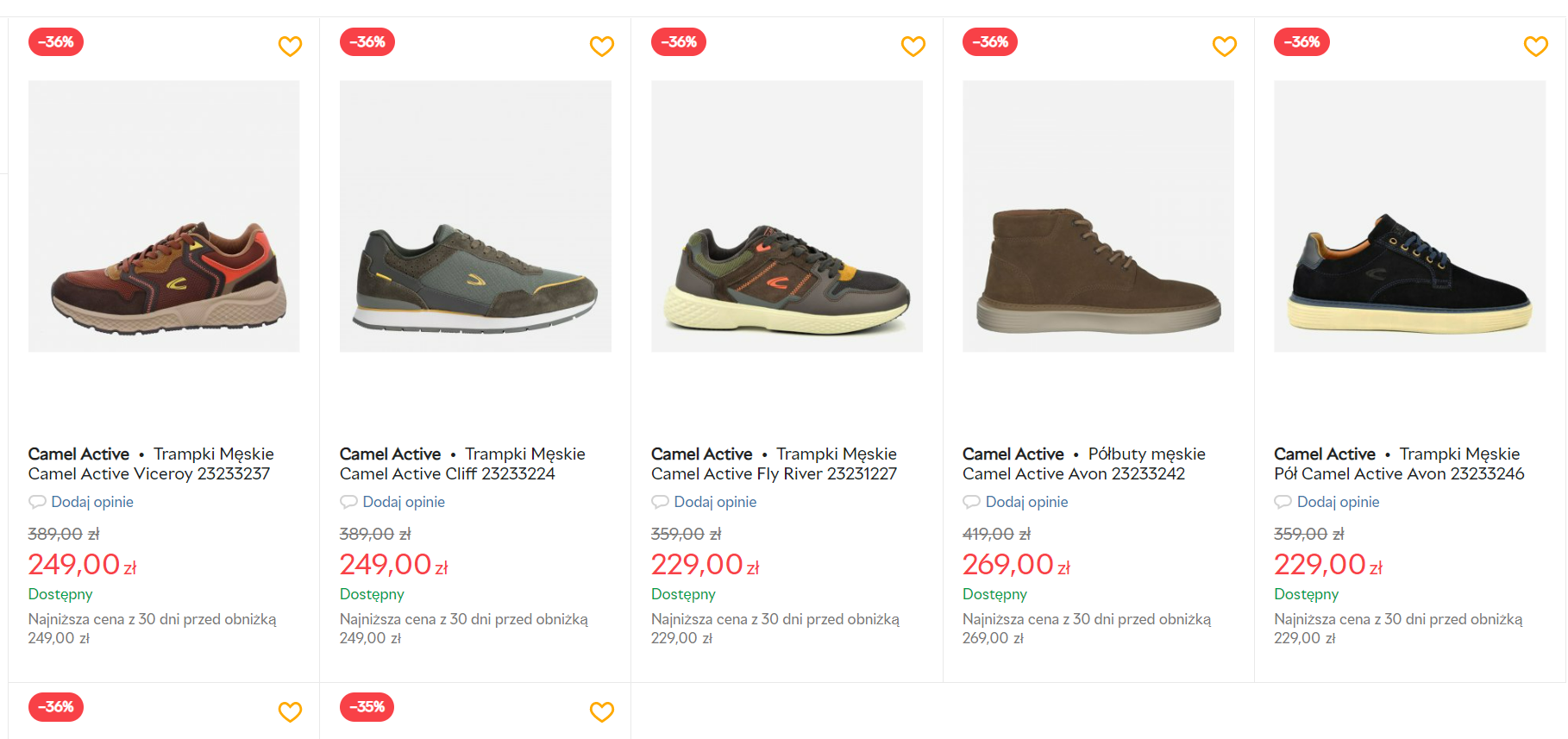Click review bubble icon under Avon 23233242
Screen dimensions: 1568x739
coord(971,502)
